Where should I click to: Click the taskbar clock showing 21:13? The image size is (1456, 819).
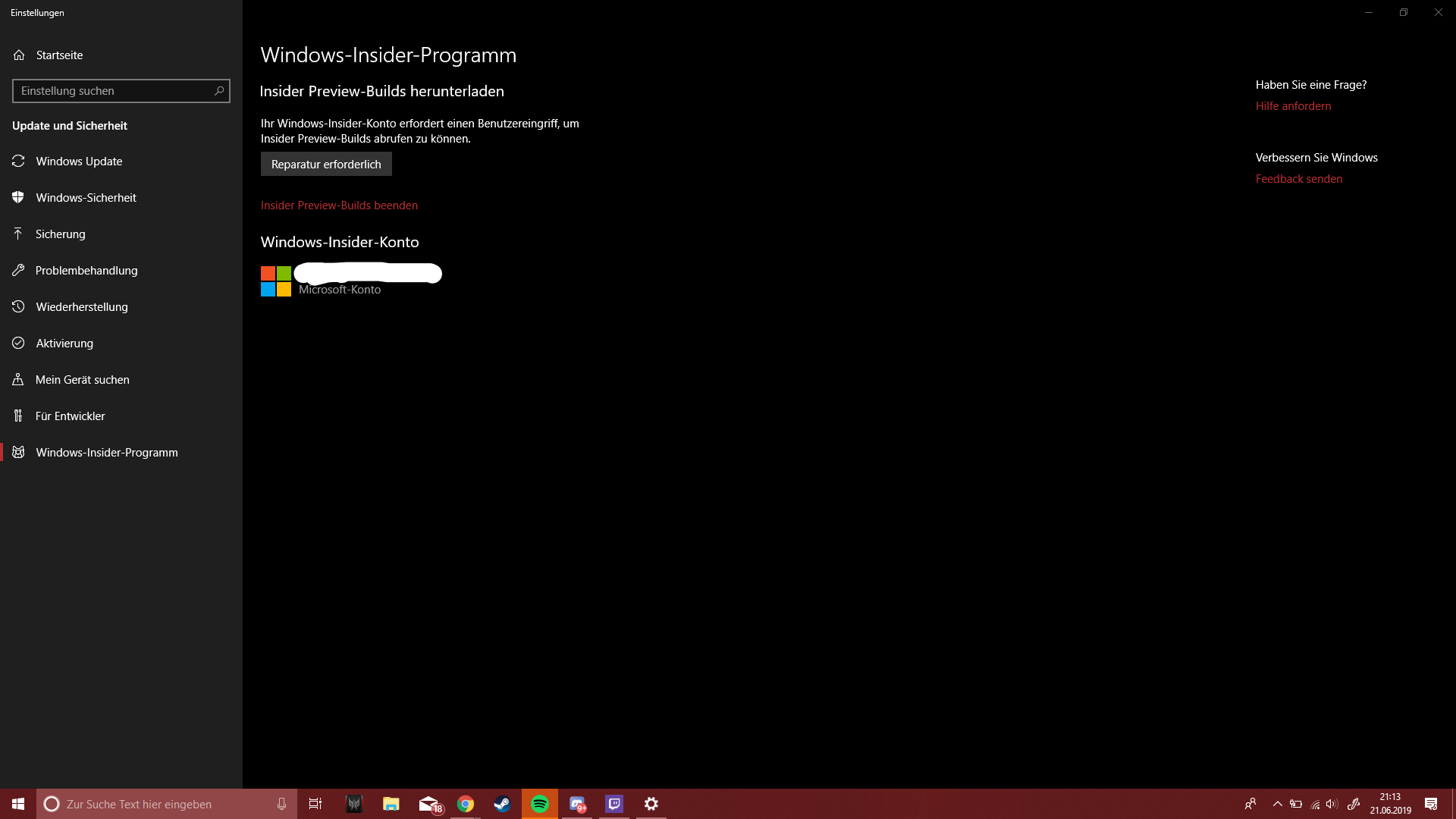(x=1390, y=804)
